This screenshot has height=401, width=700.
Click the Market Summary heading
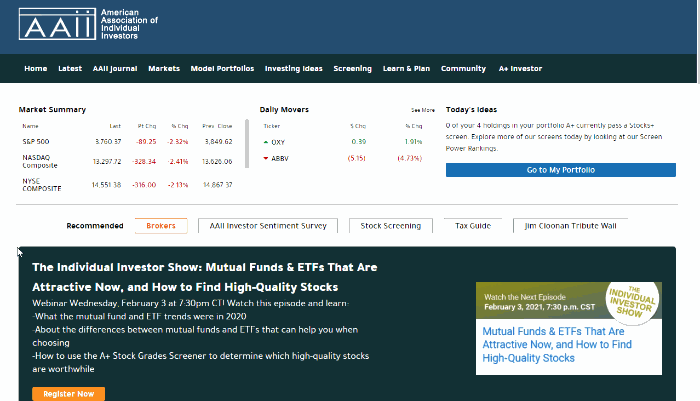tap(52, 109)
